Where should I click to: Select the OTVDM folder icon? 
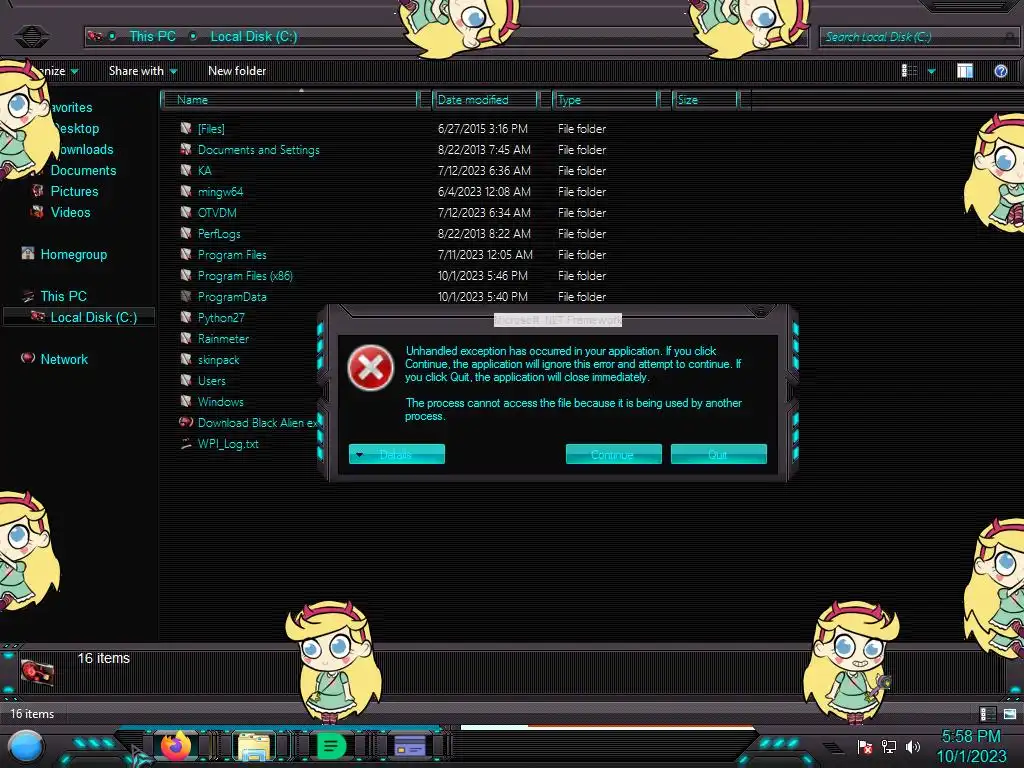pyautogui.click(x=186, y=212)
